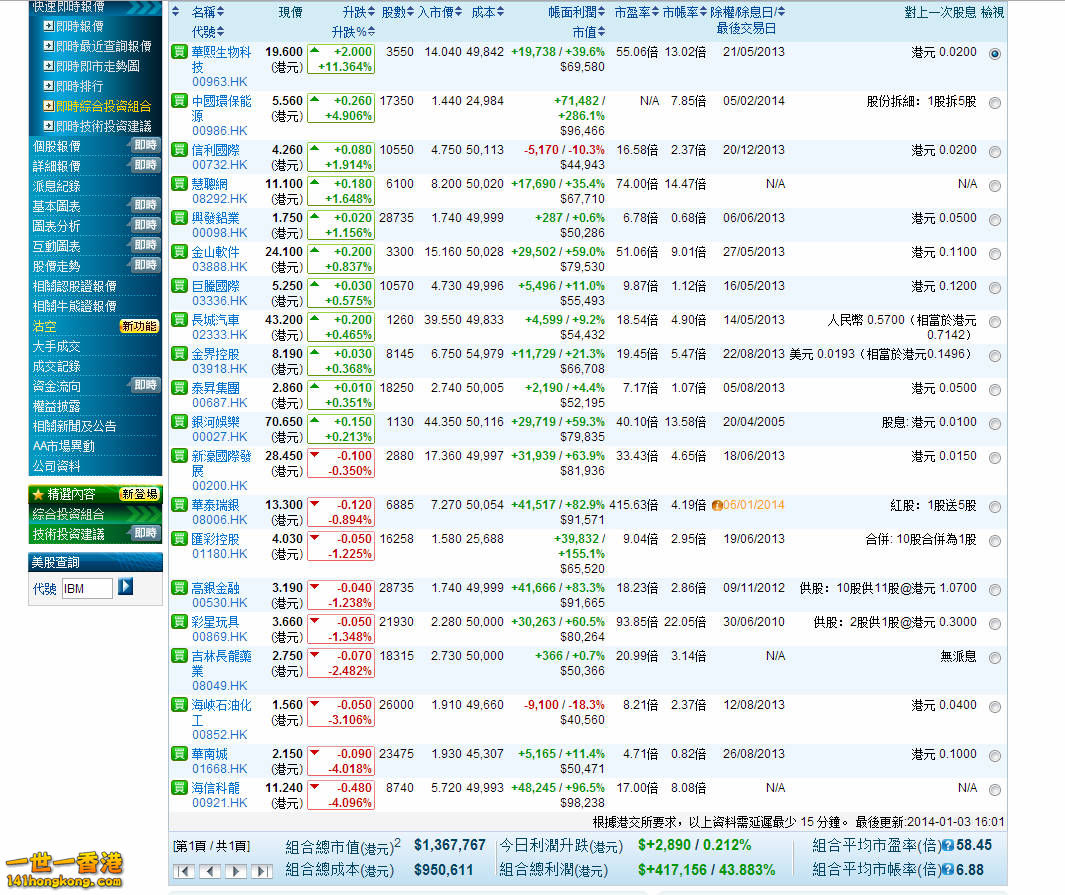Select the radio button for 金山軟件 row
The image size is (1065, 895).
pos(995,253)
